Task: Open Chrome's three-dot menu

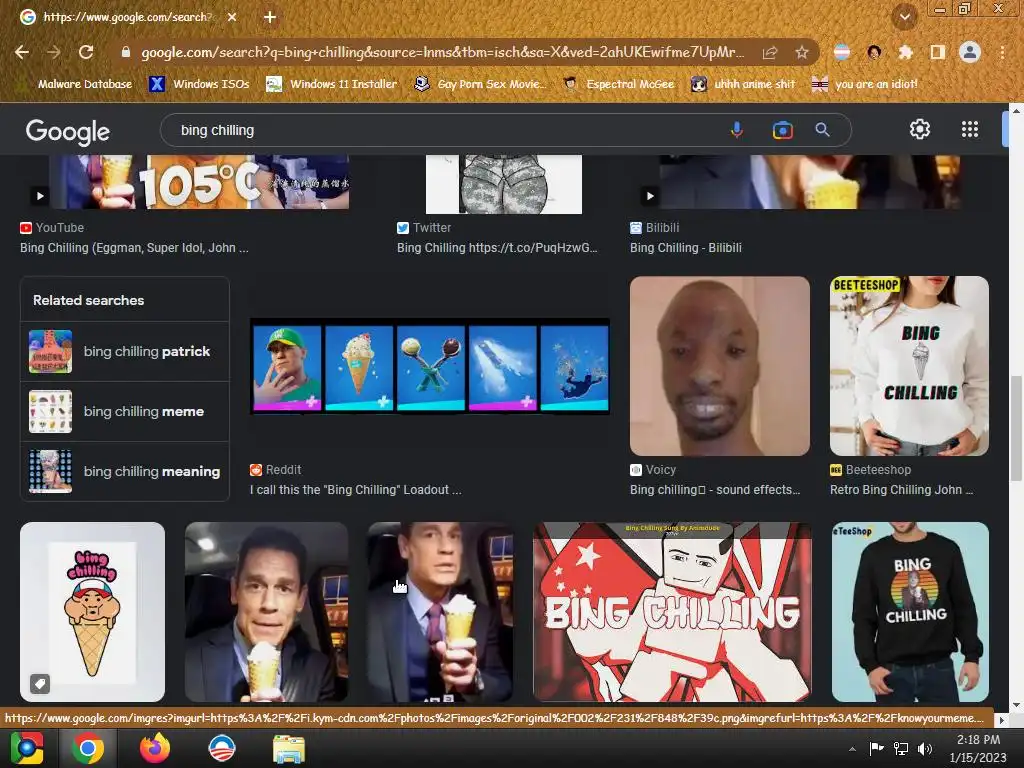Action: [x=1002, y=52]
